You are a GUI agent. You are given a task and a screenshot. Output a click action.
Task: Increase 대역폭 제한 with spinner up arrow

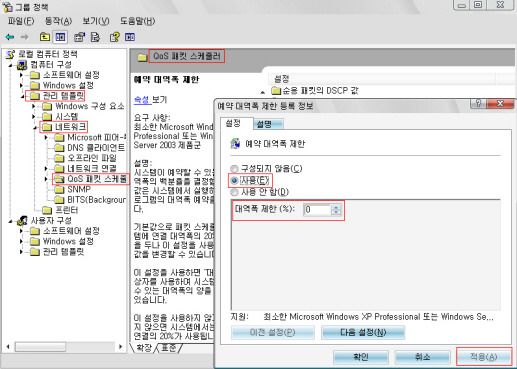[x=336, y=207]
